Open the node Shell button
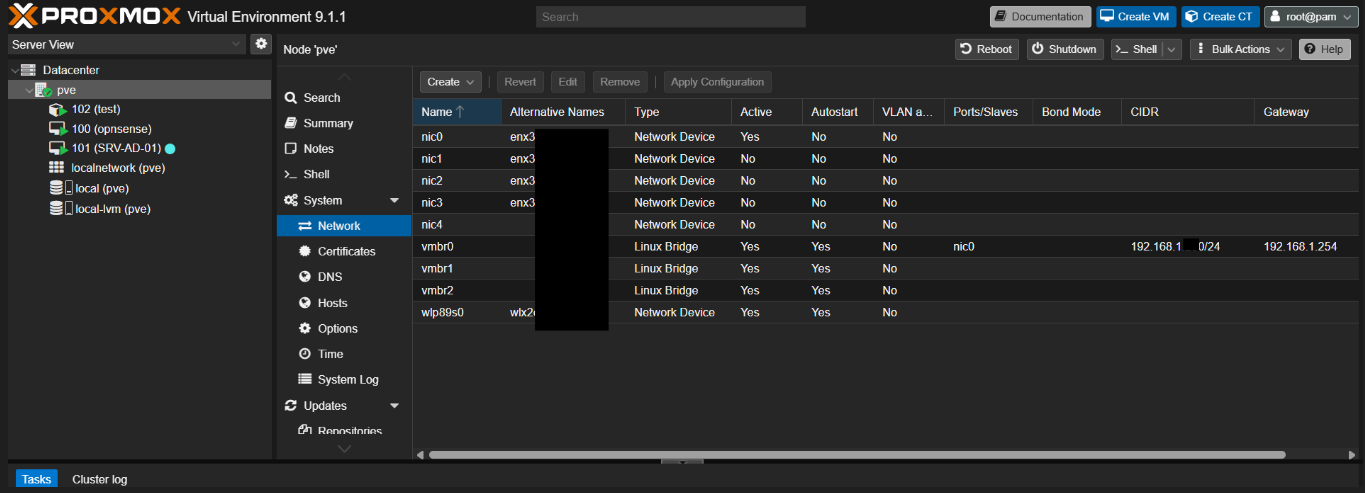 pyautogui.click(x=1136, y=49)
